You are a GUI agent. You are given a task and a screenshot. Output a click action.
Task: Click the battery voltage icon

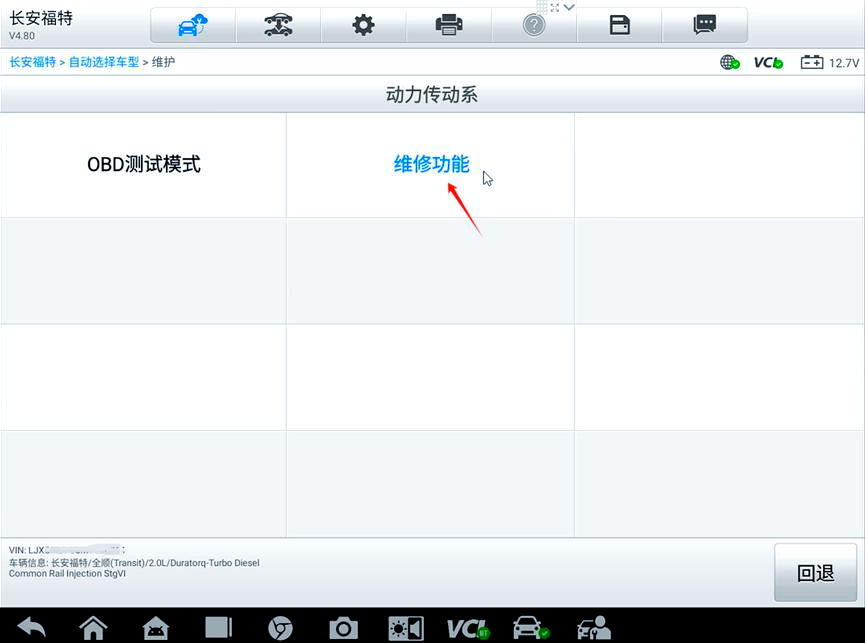coord(811,62)
